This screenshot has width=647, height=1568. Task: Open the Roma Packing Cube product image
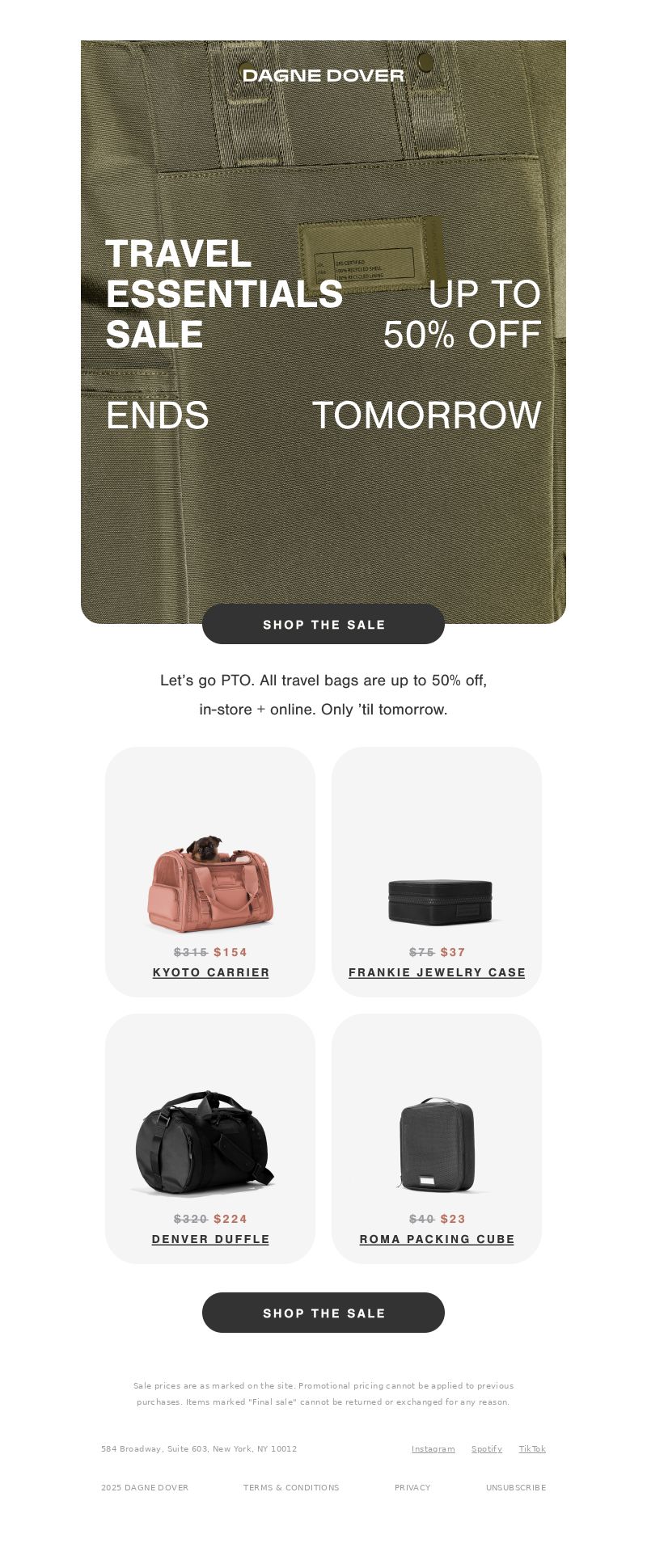(x=438, y=1144)
